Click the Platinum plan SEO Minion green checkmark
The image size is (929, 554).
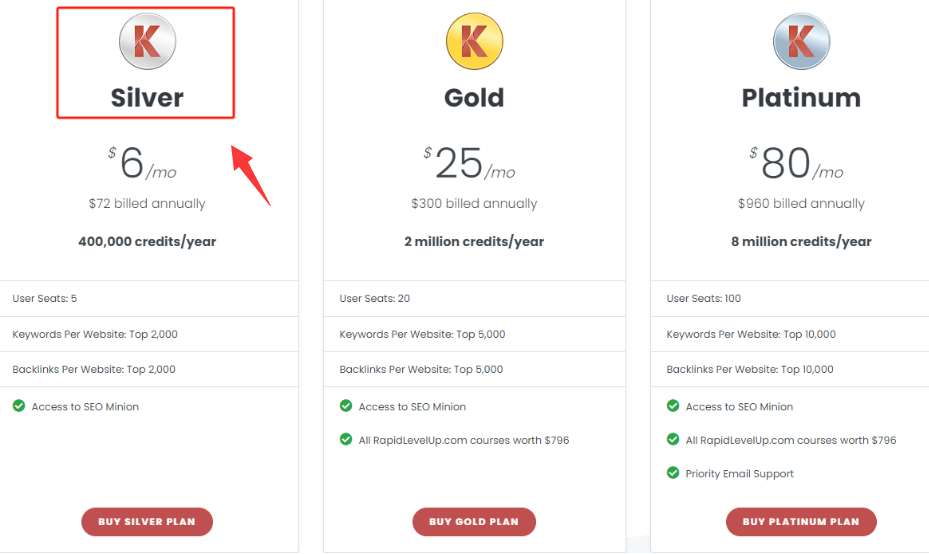click(673, 406)
